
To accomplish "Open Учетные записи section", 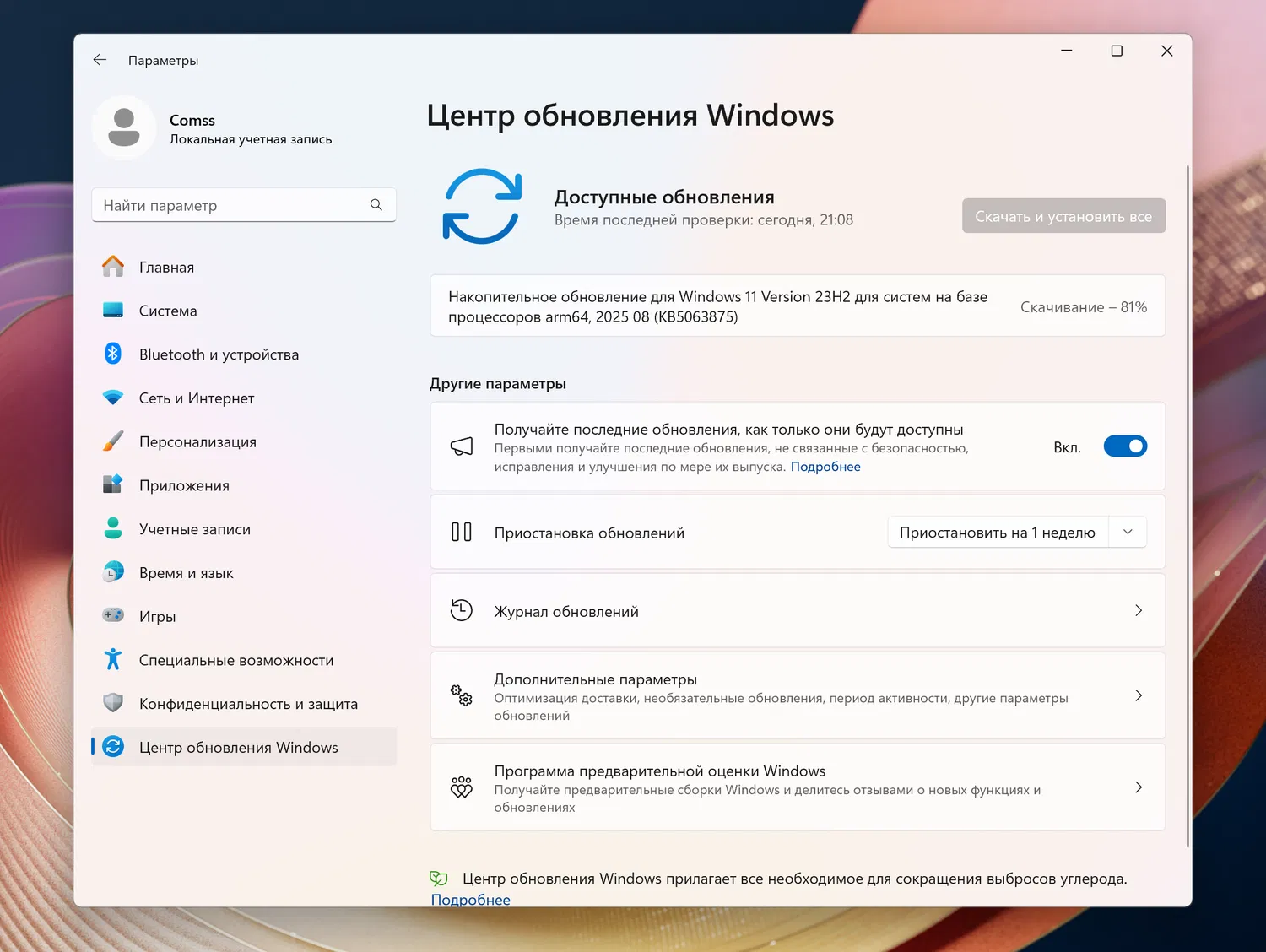I will (x=244, y=529).
